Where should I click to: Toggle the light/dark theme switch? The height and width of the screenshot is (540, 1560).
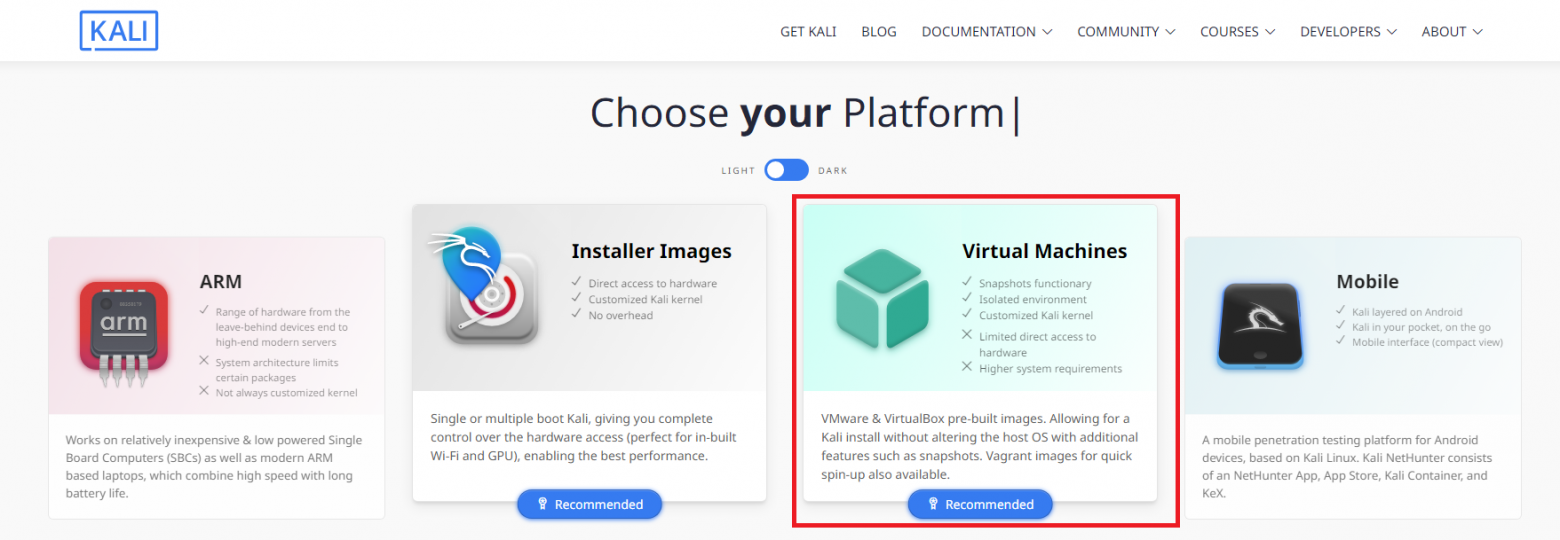pyautogui.click(x=787, y=170)
